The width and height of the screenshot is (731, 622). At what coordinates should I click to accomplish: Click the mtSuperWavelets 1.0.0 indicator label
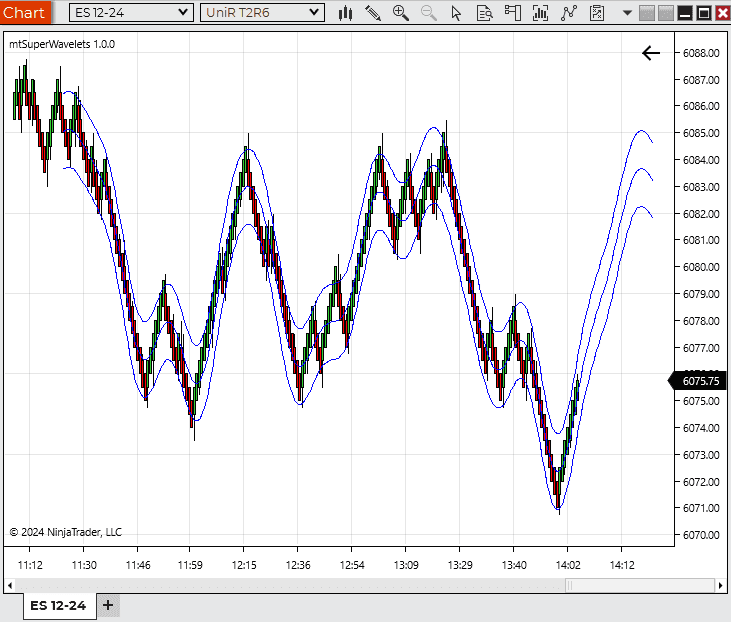point(62,44)
